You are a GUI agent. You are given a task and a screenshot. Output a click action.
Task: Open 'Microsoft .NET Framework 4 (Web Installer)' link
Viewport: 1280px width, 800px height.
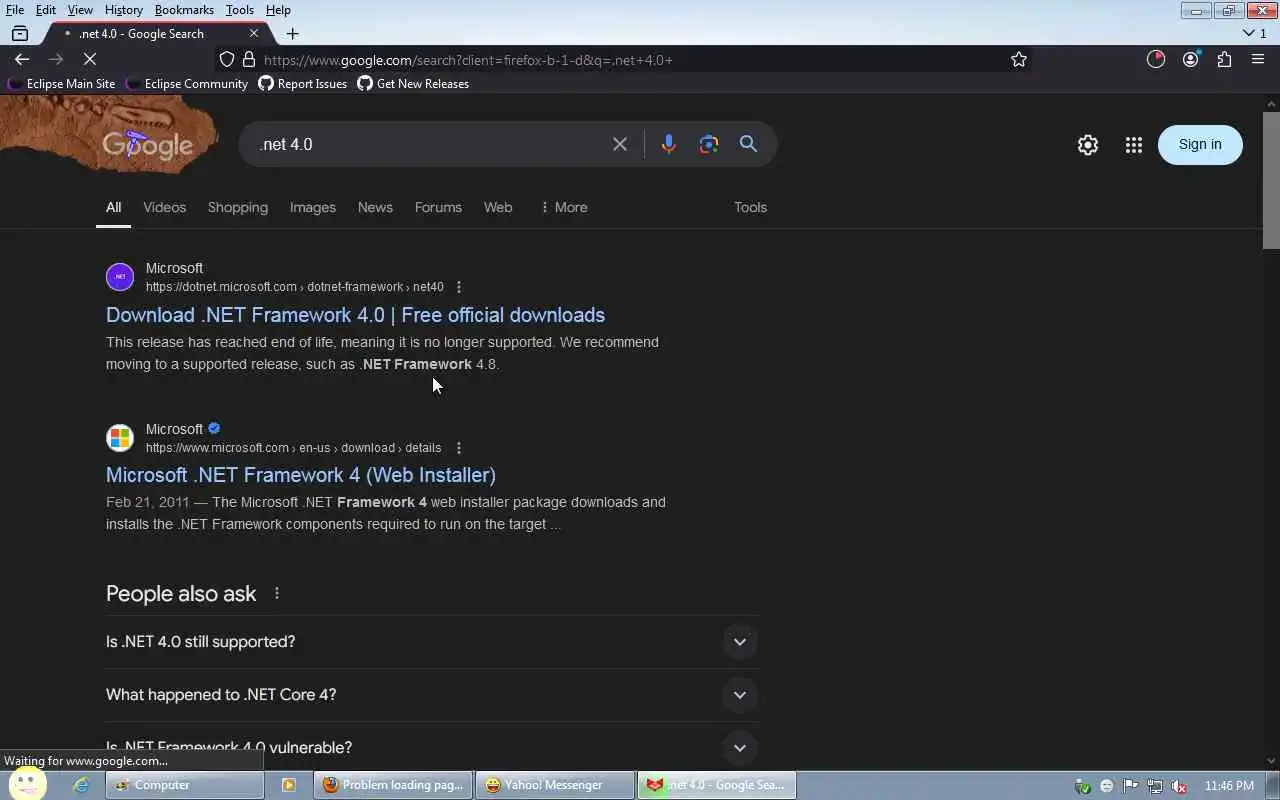click(301, 475)
